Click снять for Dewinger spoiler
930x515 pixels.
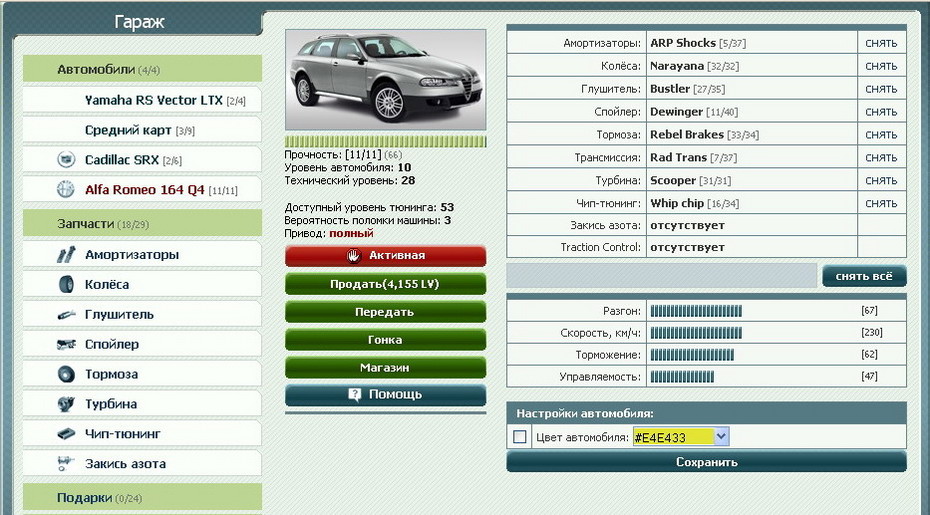[881, 112]
